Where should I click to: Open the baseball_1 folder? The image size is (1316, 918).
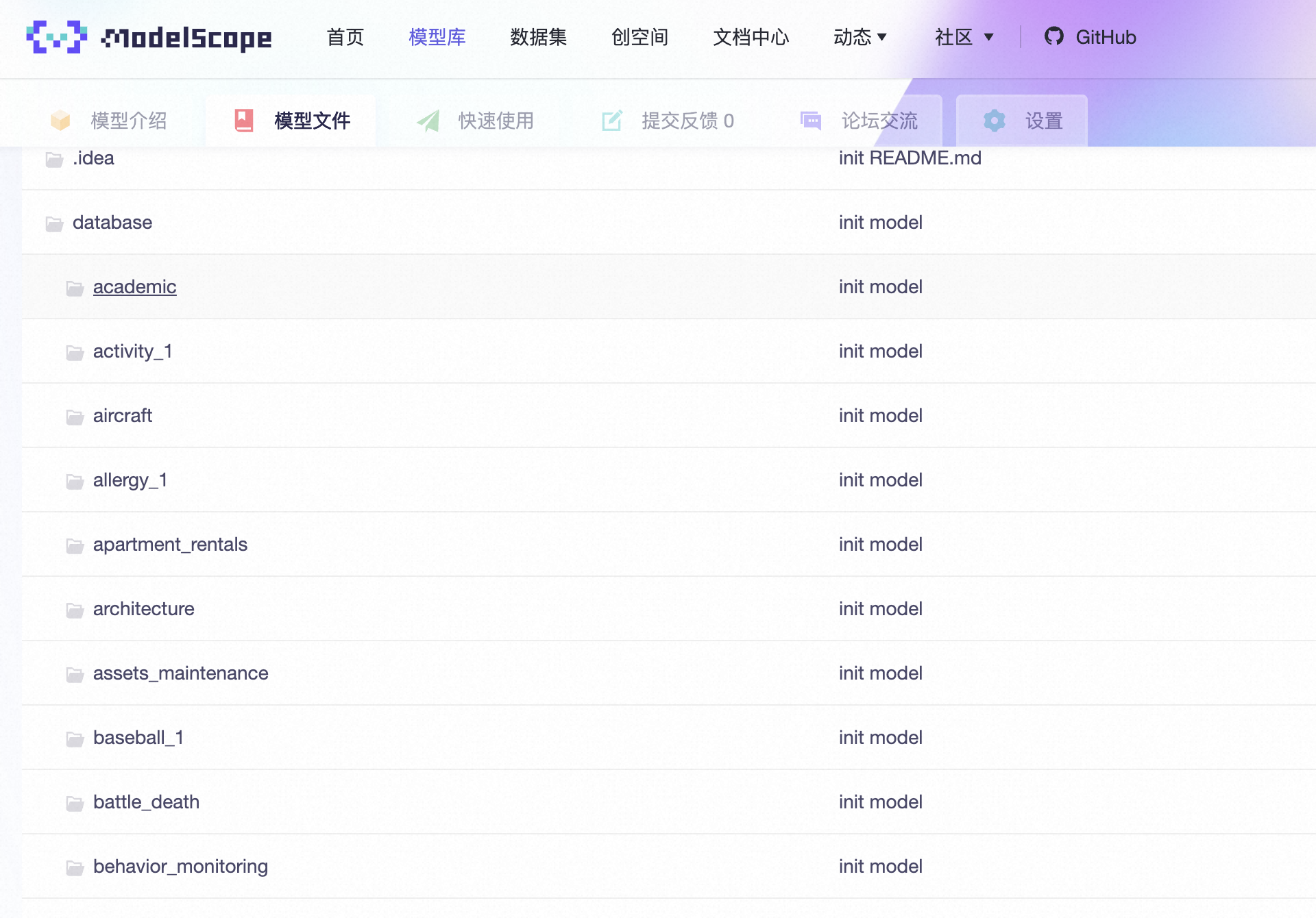pos(138,738)
